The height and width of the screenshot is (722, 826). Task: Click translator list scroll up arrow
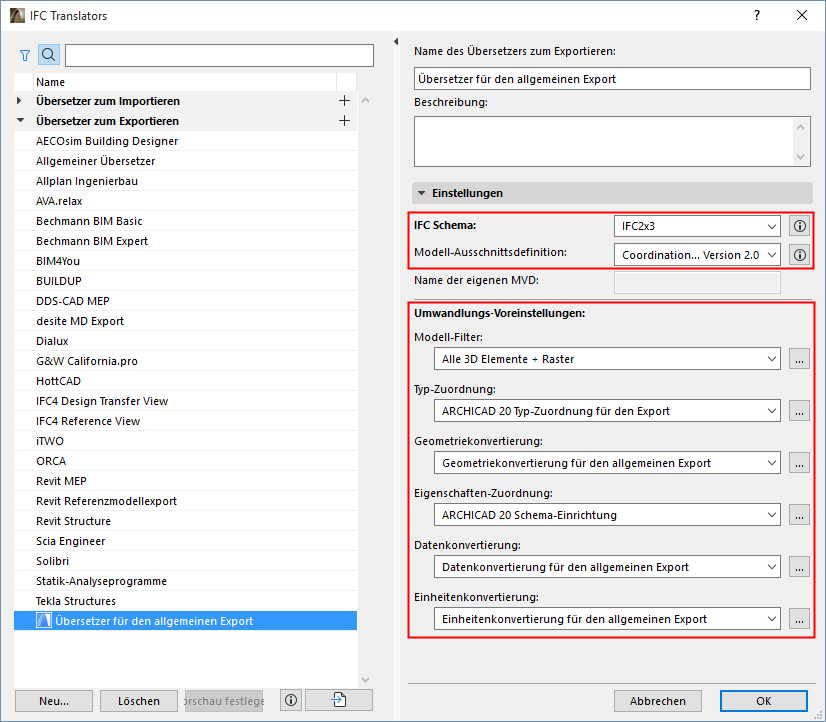366,100
